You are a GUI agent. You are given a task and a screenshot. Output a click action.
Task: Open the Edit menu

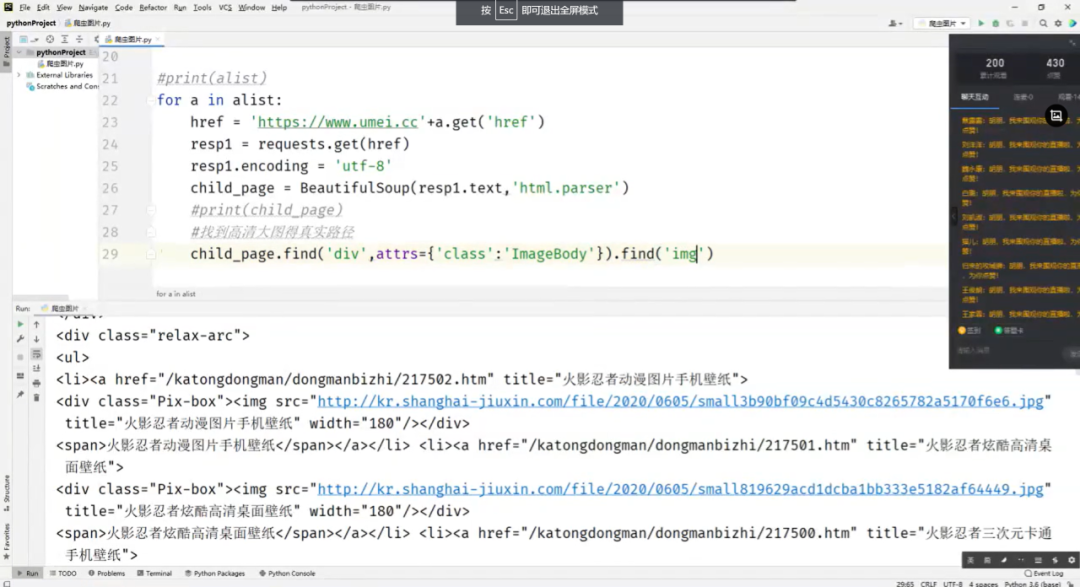click(x=43, y=8)
